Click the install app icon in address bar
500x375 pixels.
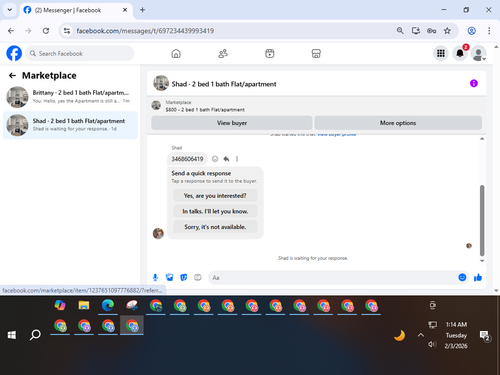[x=416, y=31]
